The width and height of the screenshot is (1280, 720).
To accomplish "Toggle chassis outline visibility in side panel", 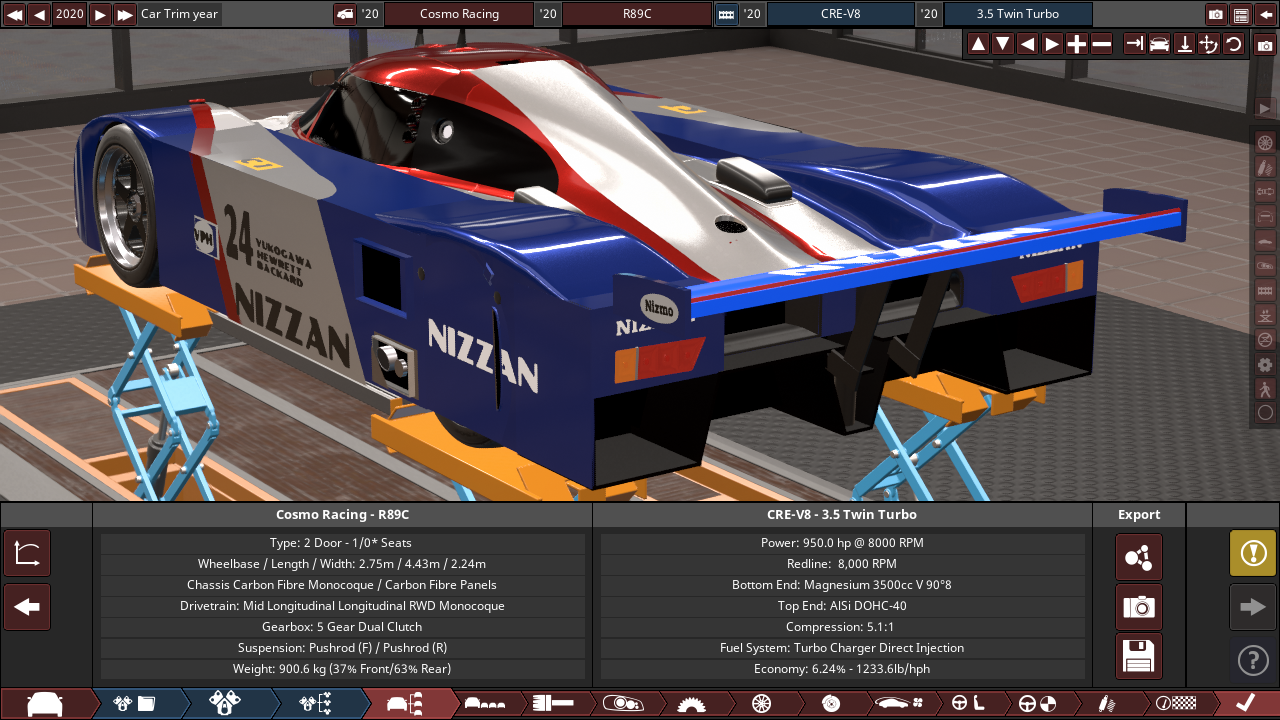I will click(x=1265, y=216).
